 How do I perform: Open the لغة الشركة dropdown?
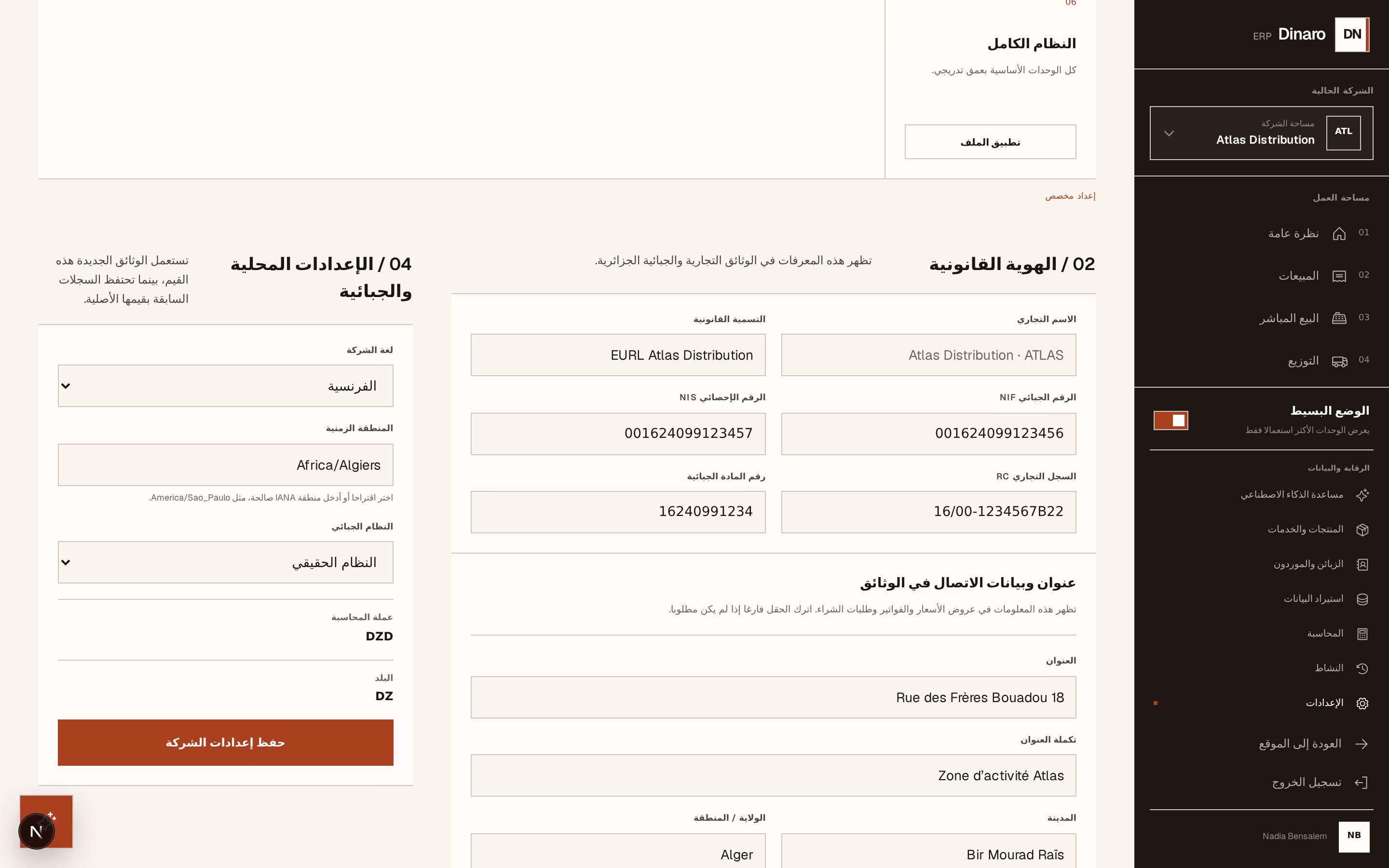click(x=226, y=386)
